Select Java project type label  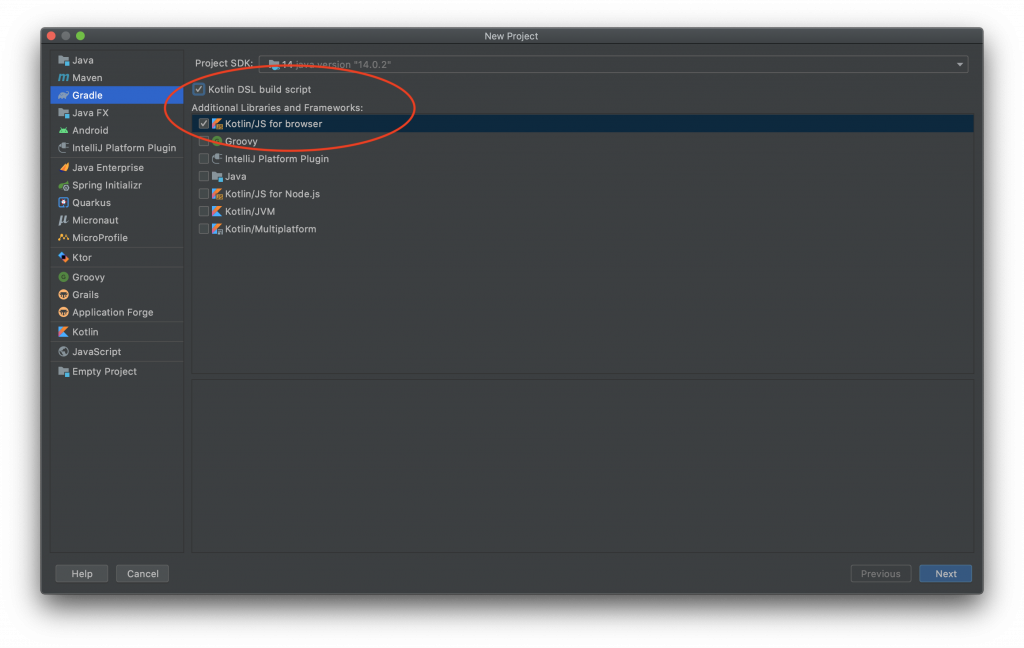[83, 60]
